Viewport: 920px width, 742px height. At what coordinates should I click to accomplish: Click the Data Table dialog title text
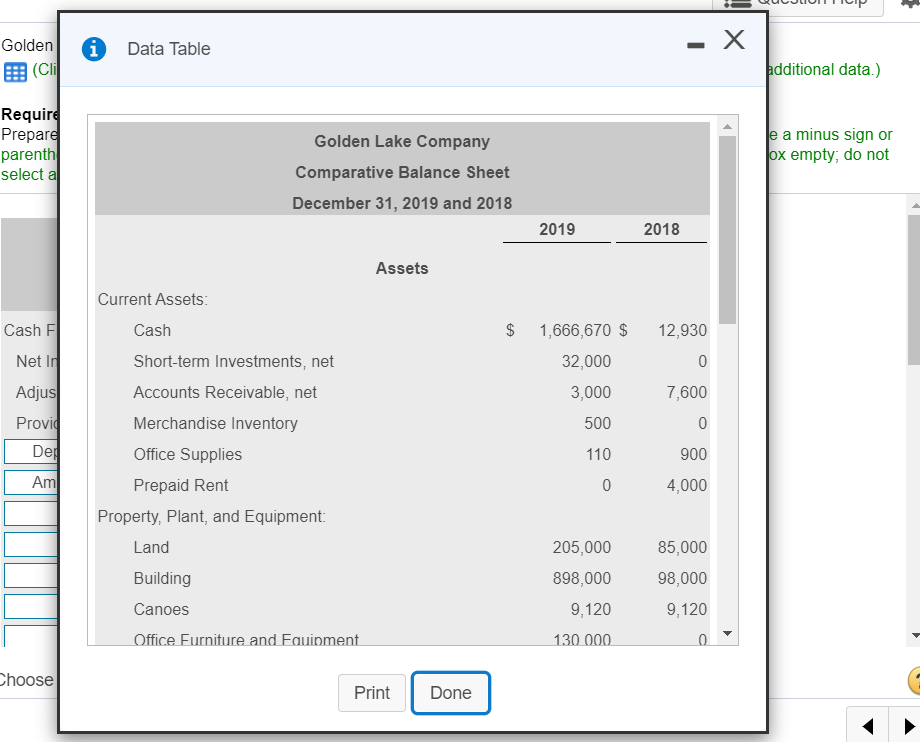[169, 49]
